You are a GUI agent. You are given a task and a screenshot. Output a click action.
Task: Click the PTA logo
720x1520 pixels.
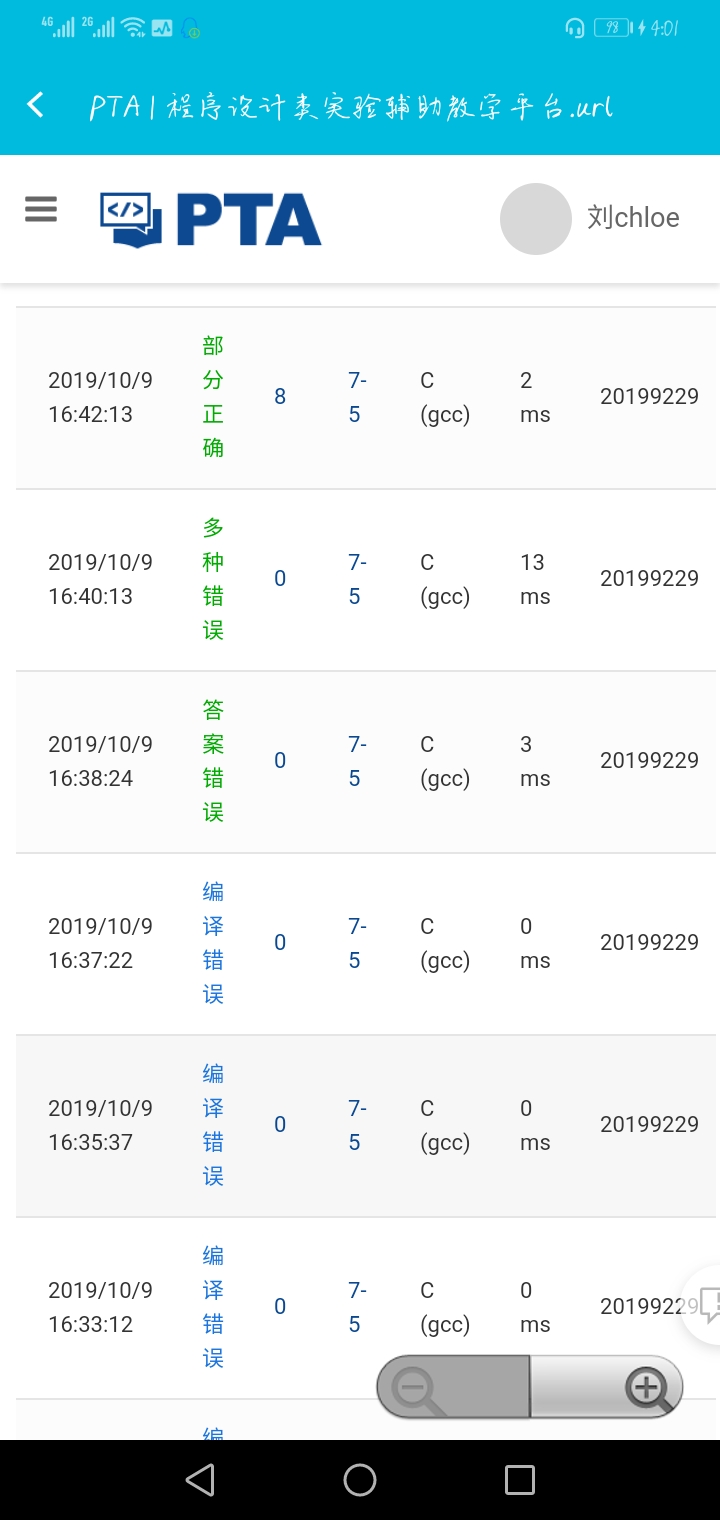click(x=211, y=219)
